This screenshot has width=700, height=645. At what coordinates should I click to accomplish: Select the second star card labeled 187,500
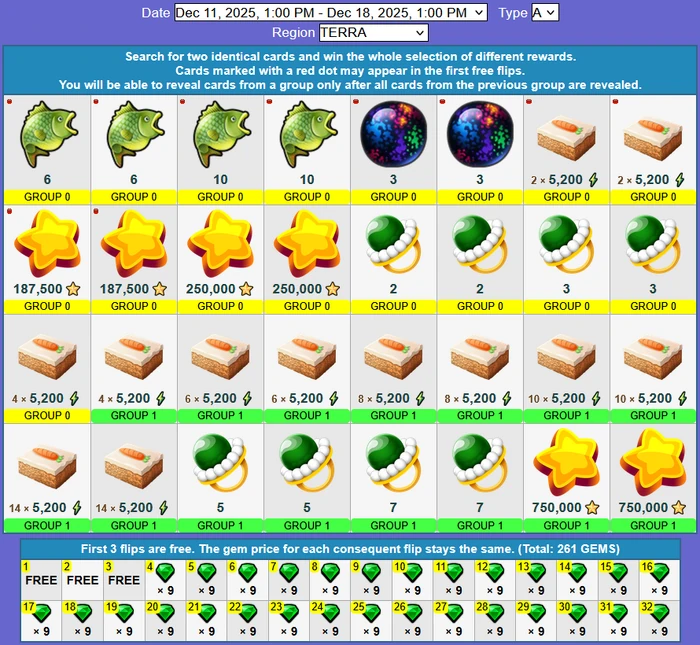click(133, 259)
